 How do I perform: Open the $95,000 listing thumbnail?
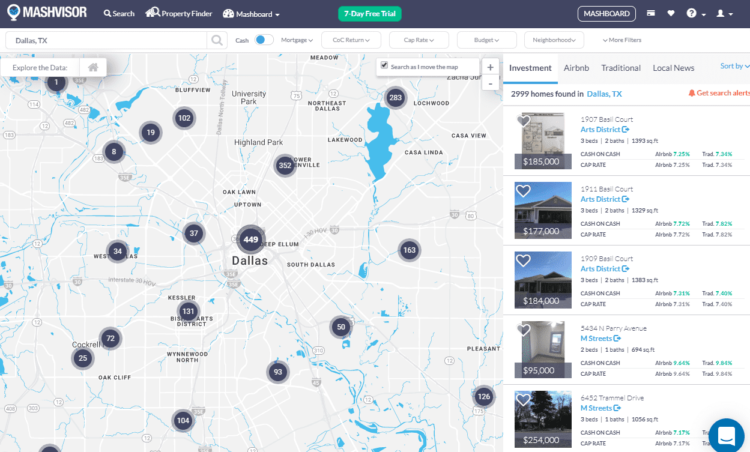(x=543, y=349)
